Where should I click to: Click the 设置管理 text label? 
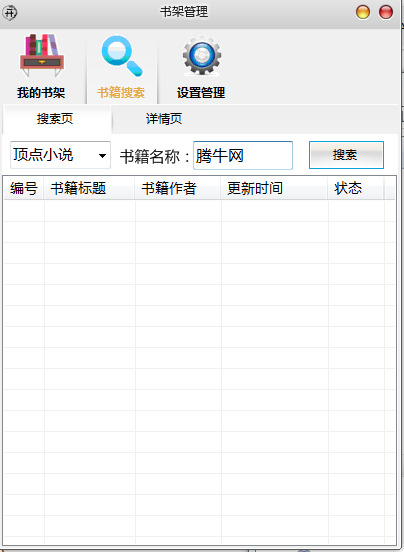[x=201, y=93]
